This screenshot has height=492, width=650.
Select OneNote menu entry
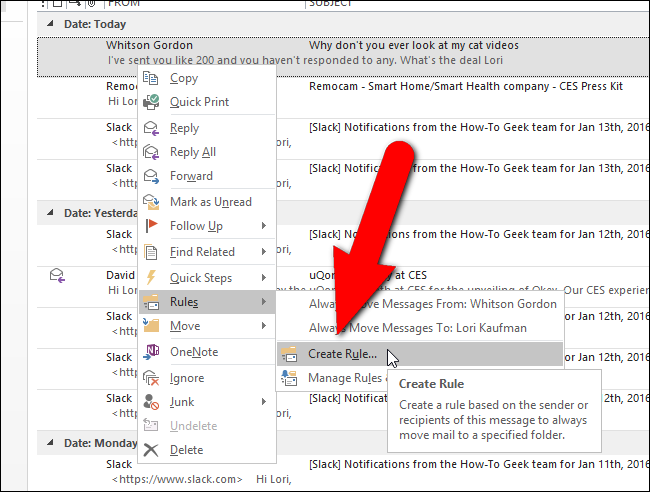point(206,352)
